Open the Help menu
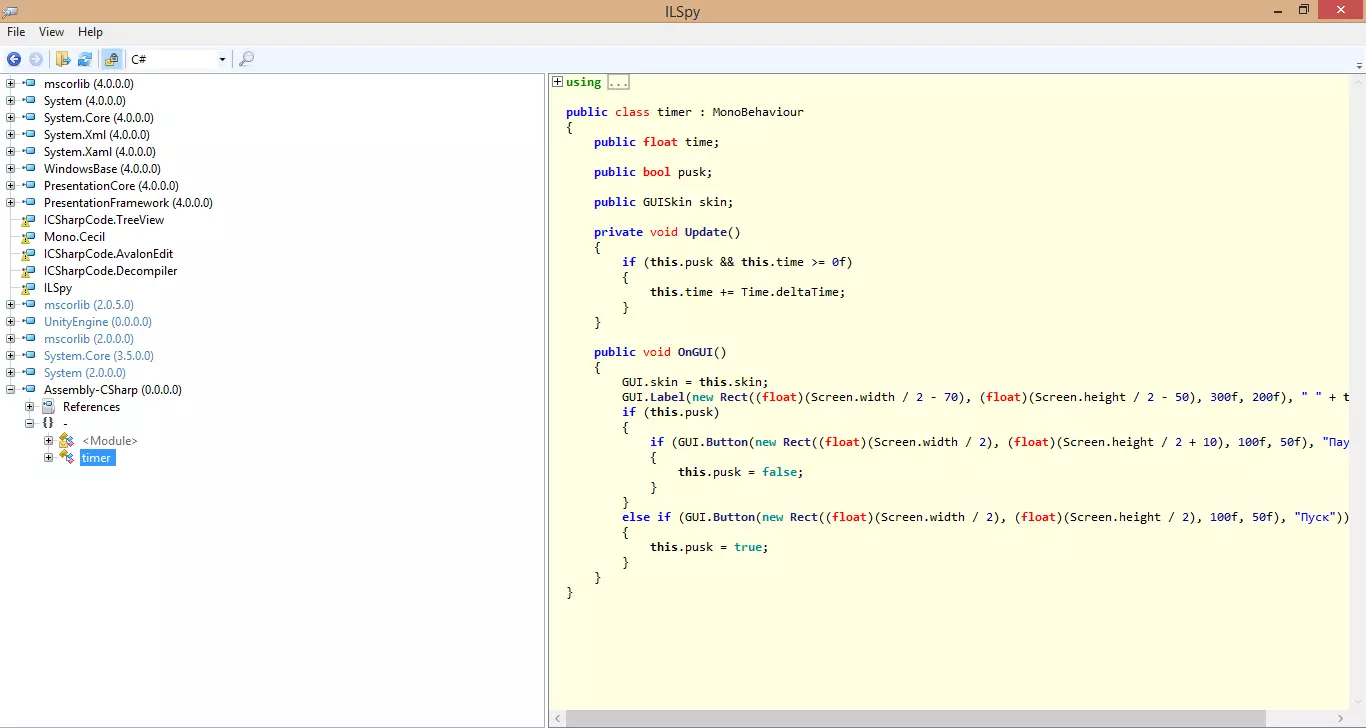Image resolution: width=1366 pixels, height=728 pixels. [90, 32]
